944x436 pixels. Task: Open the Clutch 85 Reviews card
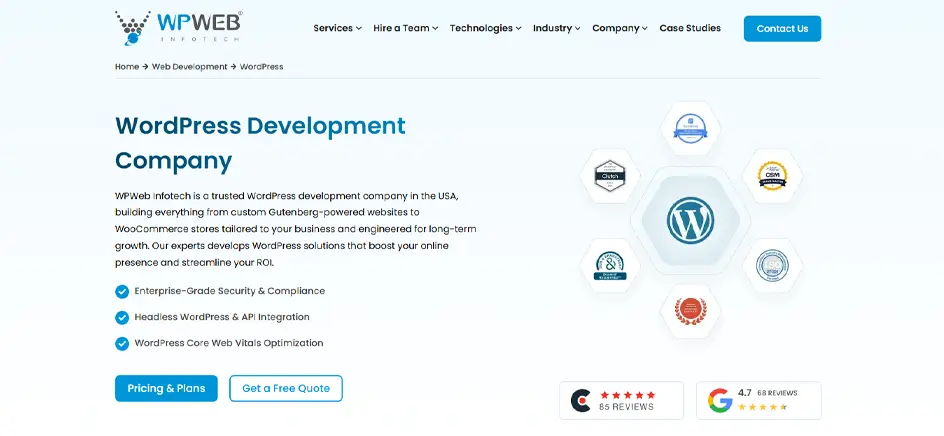point(621,400)
